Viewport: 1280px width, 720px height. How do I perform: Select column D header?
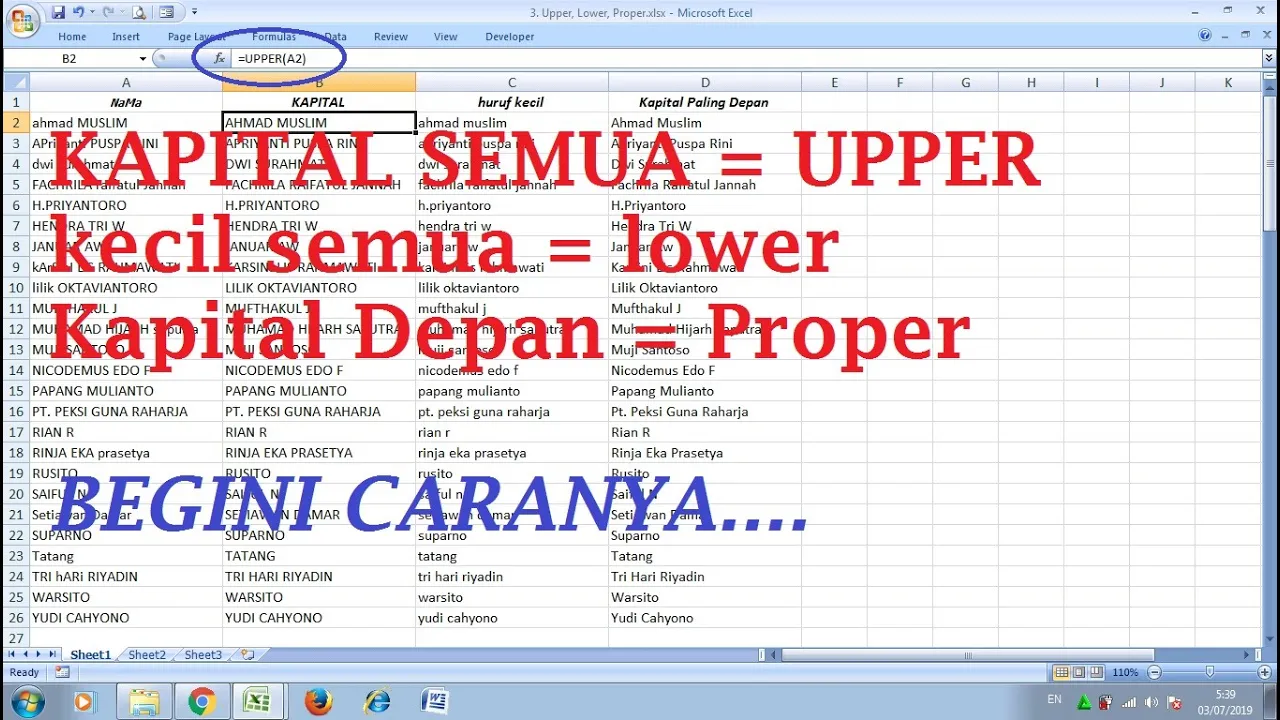pos(705,83)
